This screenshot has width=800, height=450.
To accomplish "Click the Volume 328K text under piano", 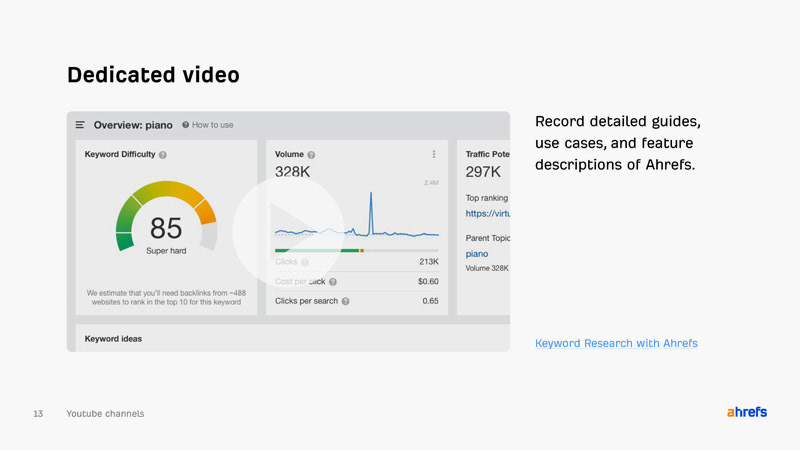I will 487,268.
